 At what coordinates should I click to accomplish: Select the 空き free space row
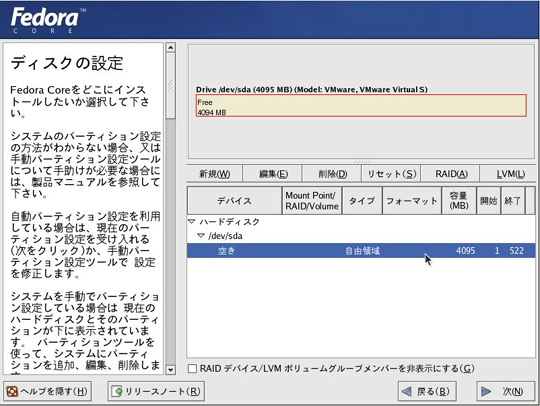pos(361,251)
